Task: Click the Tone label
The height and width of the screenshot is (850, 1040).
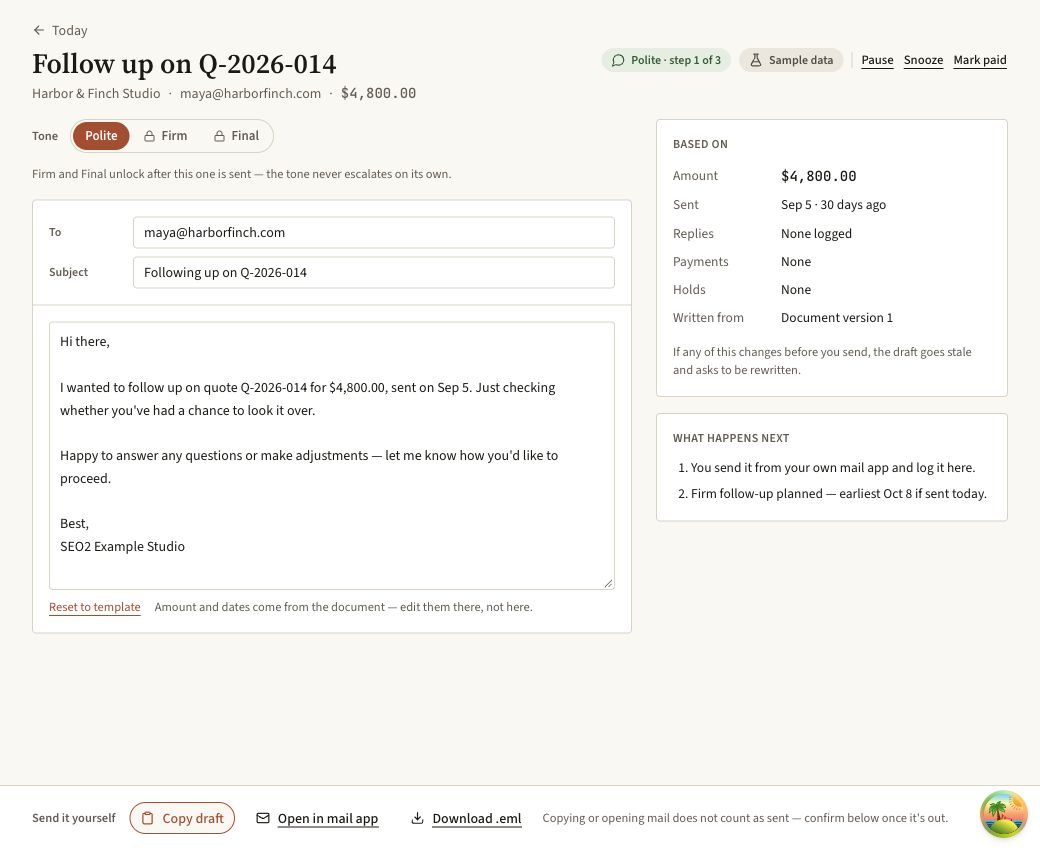Action: (x=45, y=136)
